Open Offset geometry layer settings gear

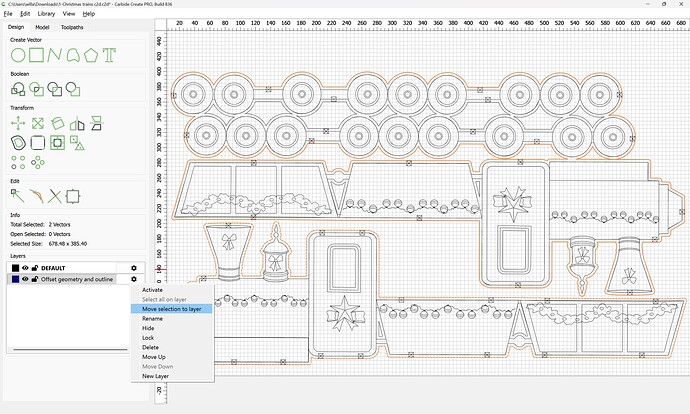coord(134,280)
